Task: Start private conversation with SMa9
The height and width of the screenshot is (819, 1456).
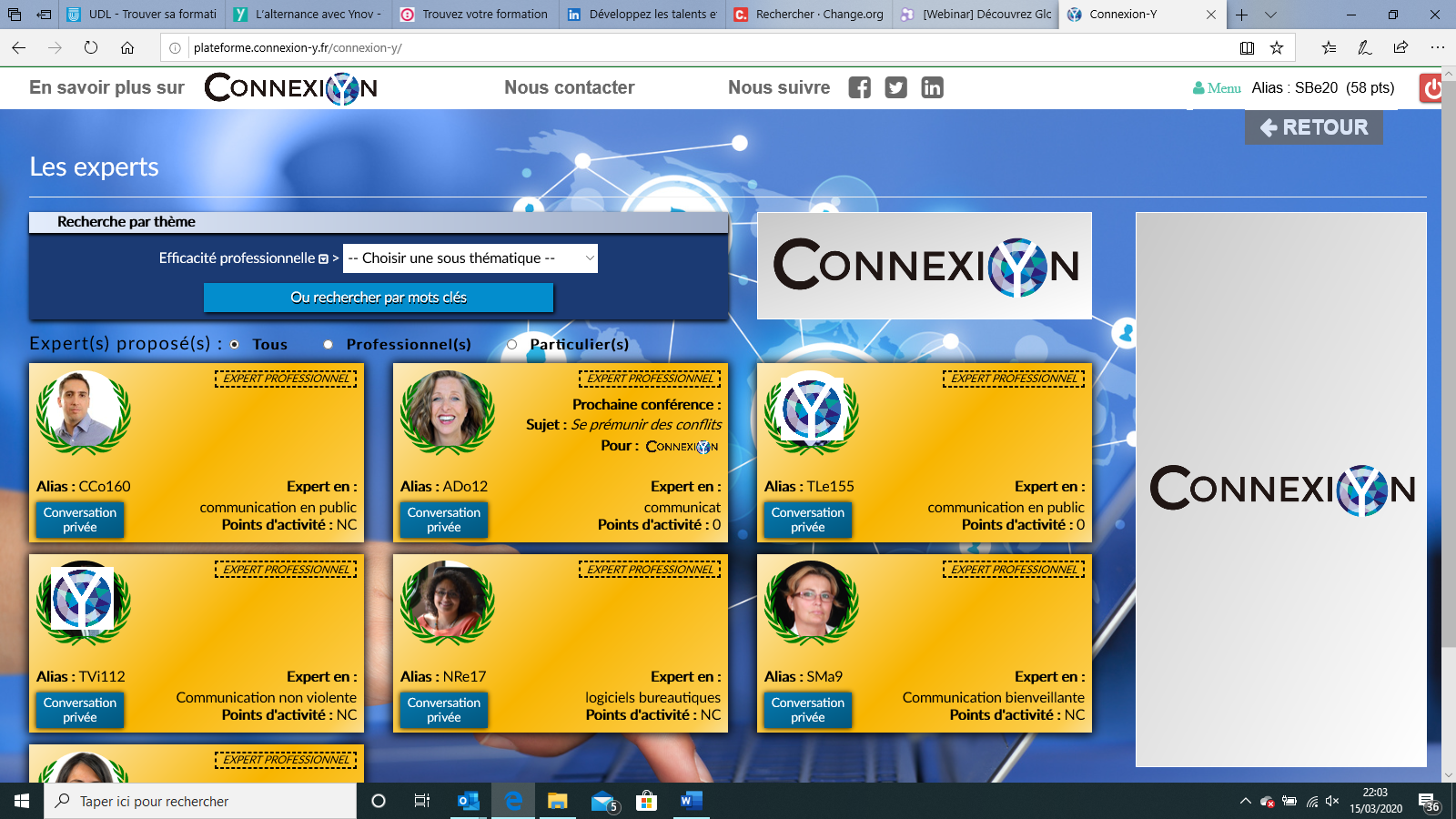Action: click(808, 710)
